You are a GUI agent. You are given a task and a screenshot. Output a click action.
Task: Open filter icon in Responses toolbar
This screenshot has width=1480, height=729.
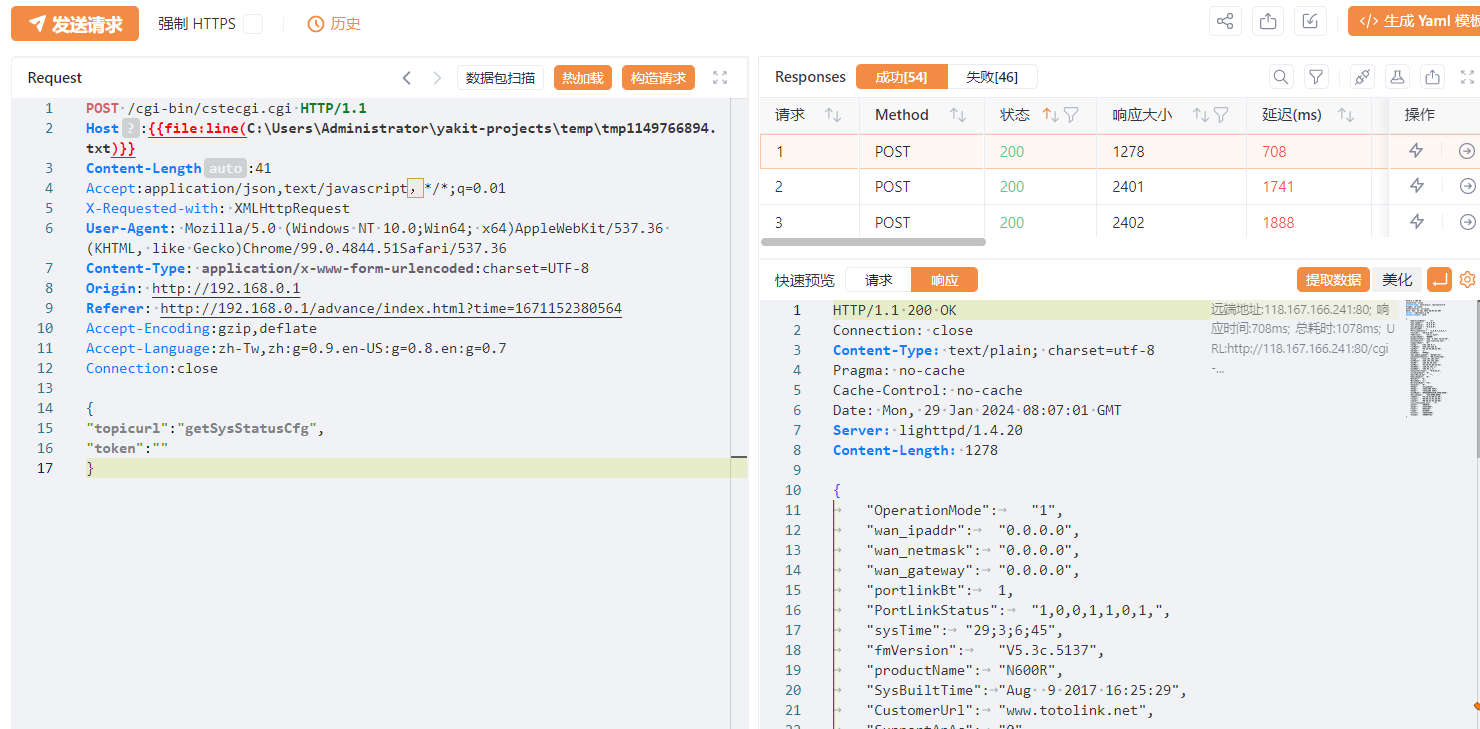point(1317,77)
